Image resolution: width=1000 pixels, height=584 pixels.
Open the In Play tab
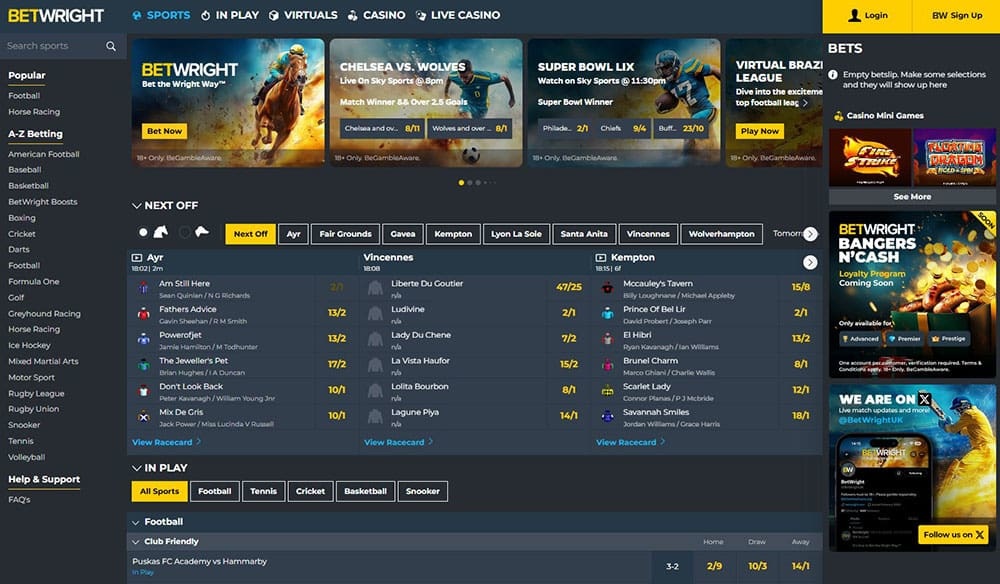pyautogui.click(x=230, y=15)
